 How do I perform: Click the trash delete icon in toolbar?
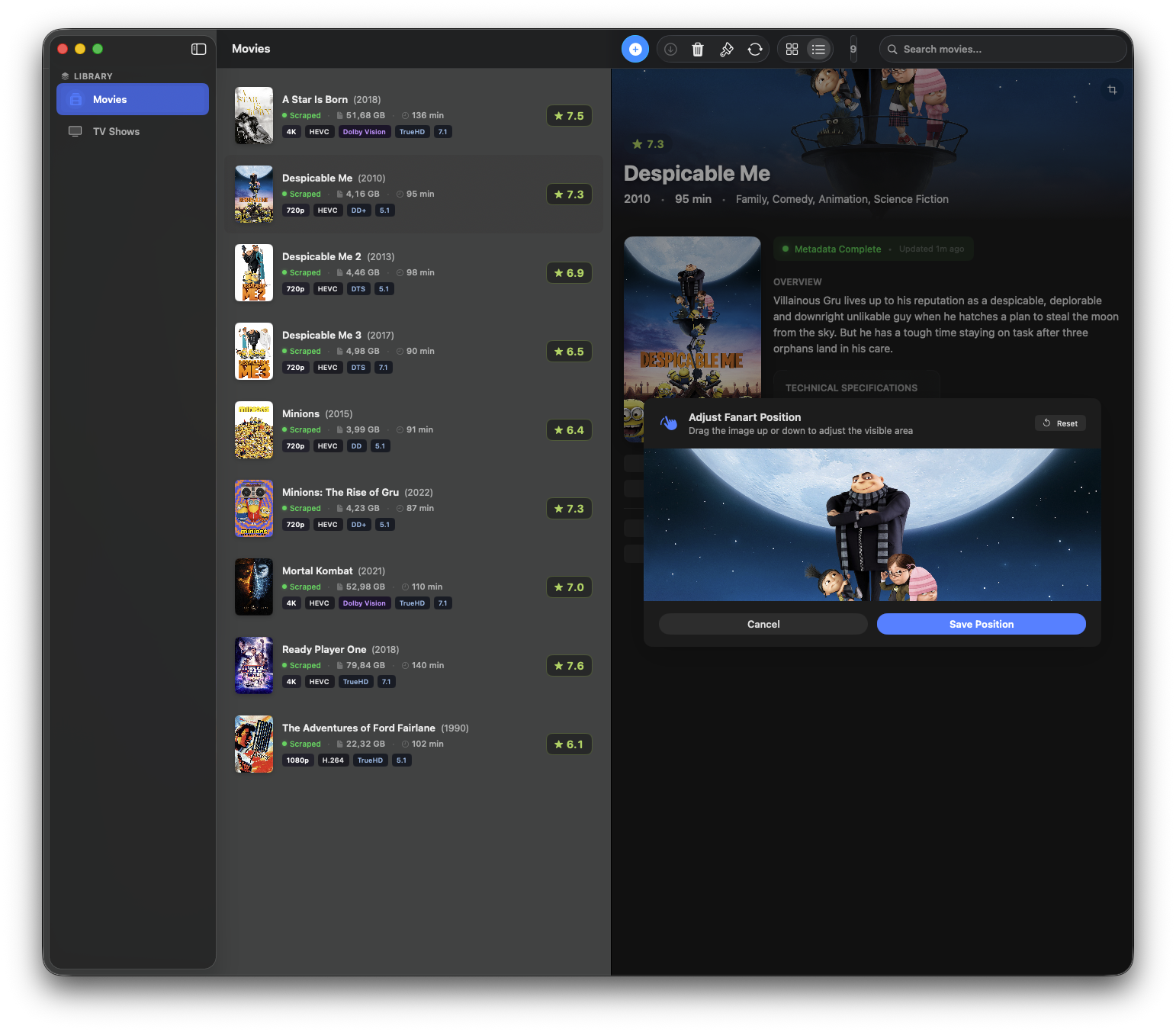click(x=697, y=50)
